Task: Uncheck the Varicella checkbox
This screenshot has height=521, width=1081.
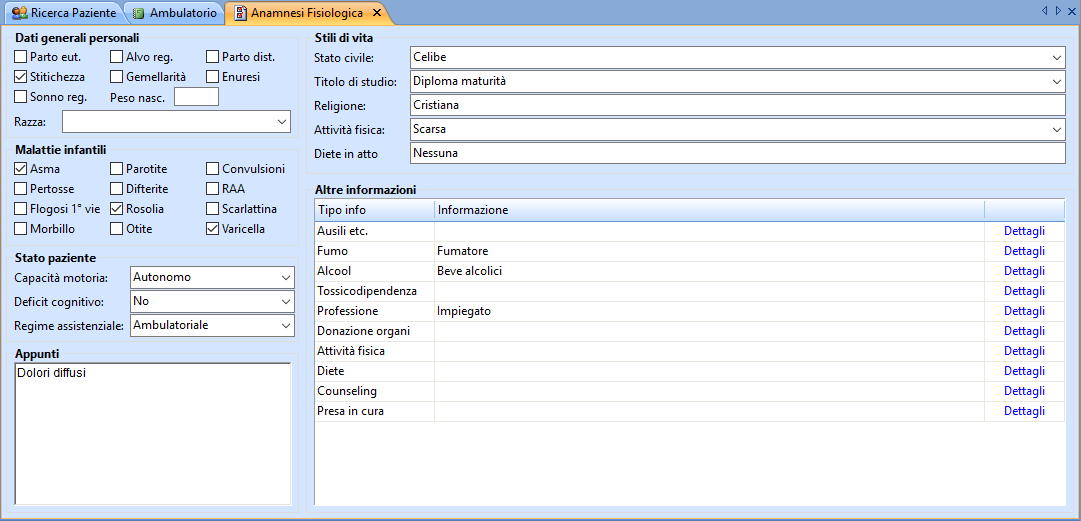Action: [x=212, y=229]
